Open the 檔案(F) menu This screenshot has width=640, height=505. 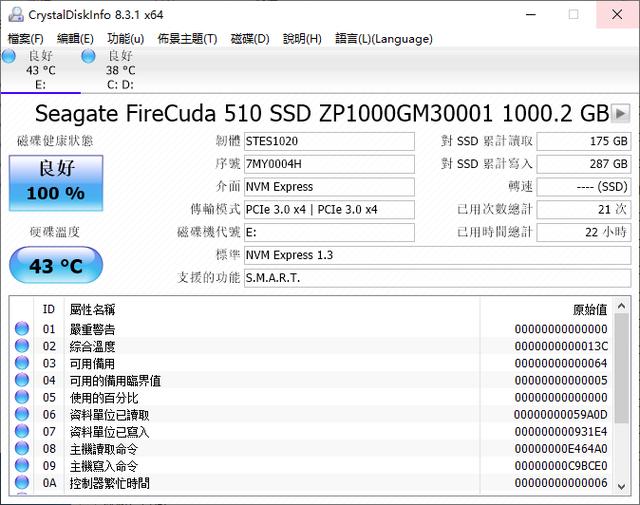pos(25,39)
